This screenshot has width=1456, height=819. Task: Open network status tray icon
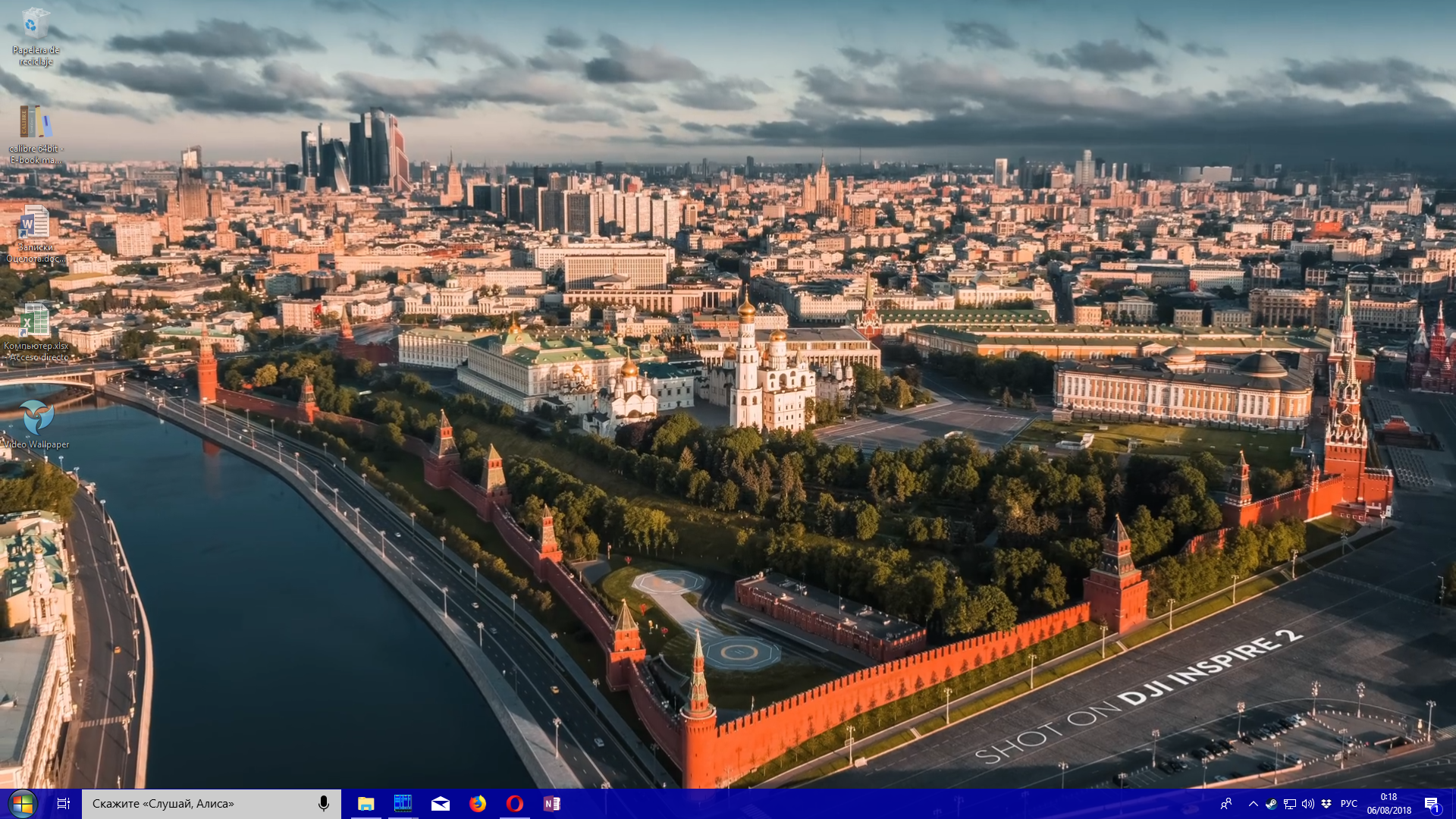[x=1289, y=804]
